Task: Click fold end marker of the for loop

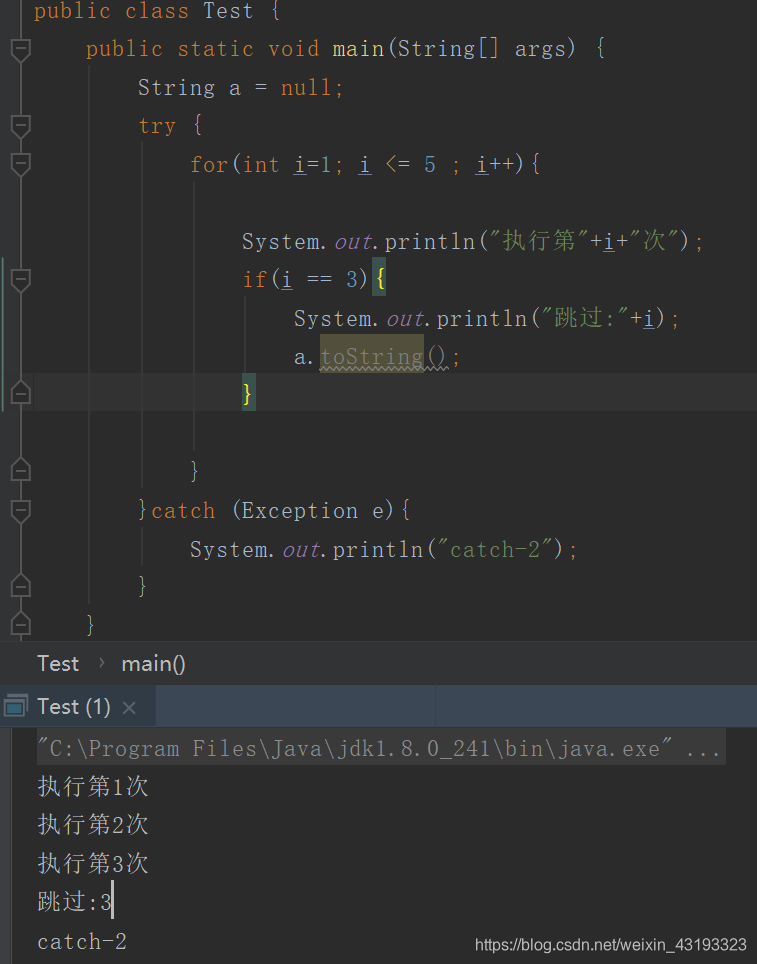Action: (20, 470)
